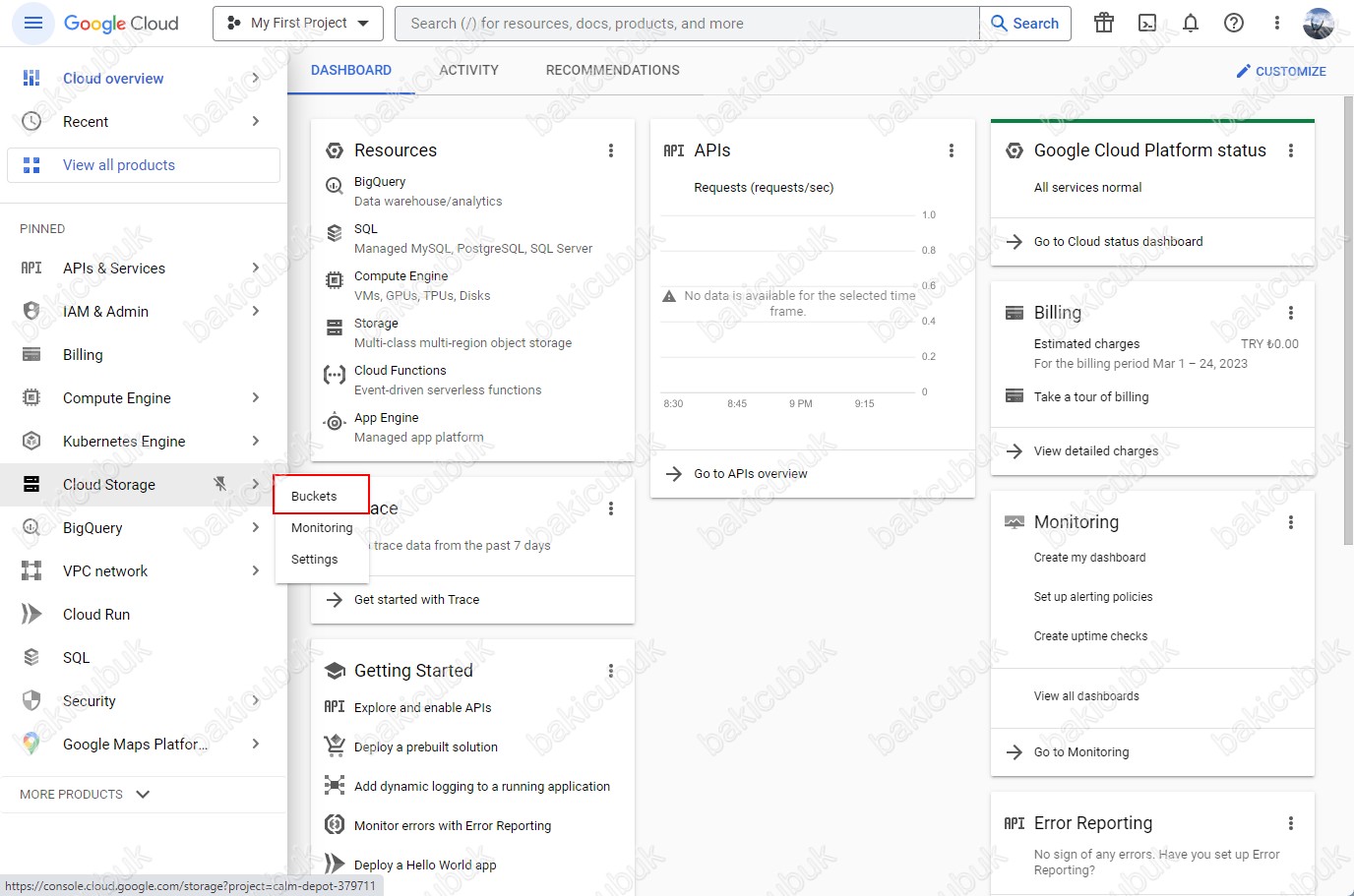Open the help question mark menu
Viewport: 1354px width, 896px height.
pos(1234,23)
